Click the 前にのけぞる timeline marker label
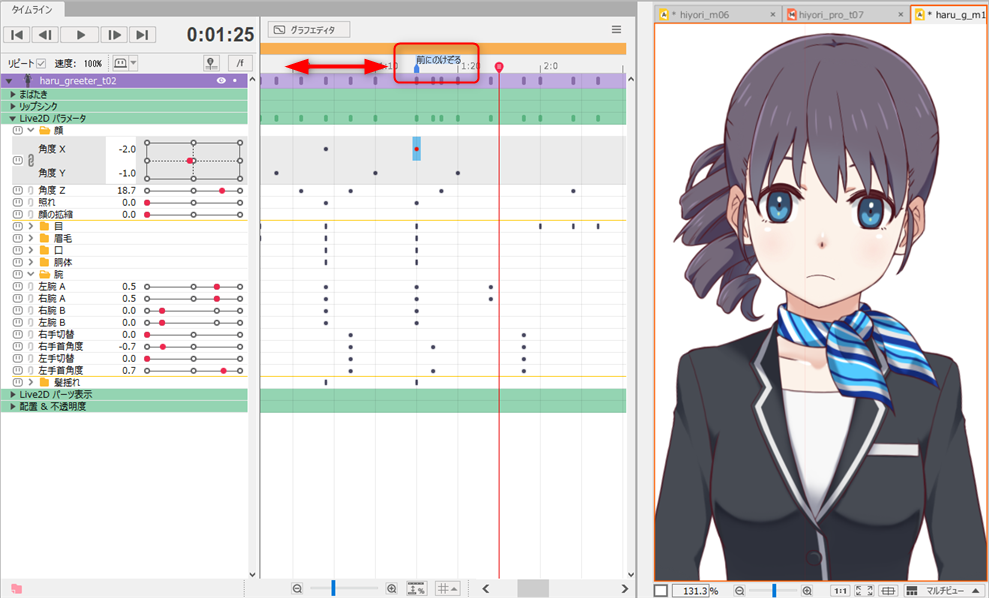989x598 pixels. click(x=439, y=61)
